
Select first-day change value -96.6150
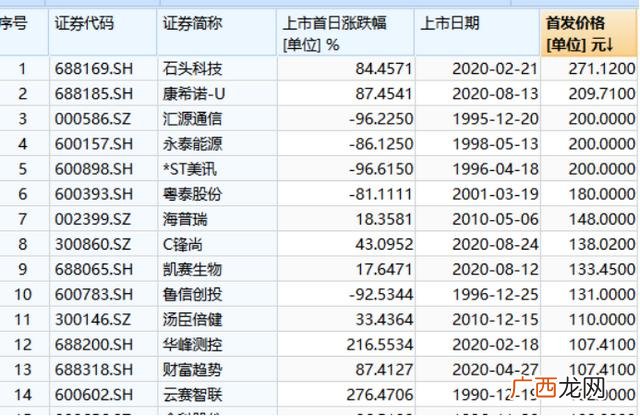coord(381,169)
